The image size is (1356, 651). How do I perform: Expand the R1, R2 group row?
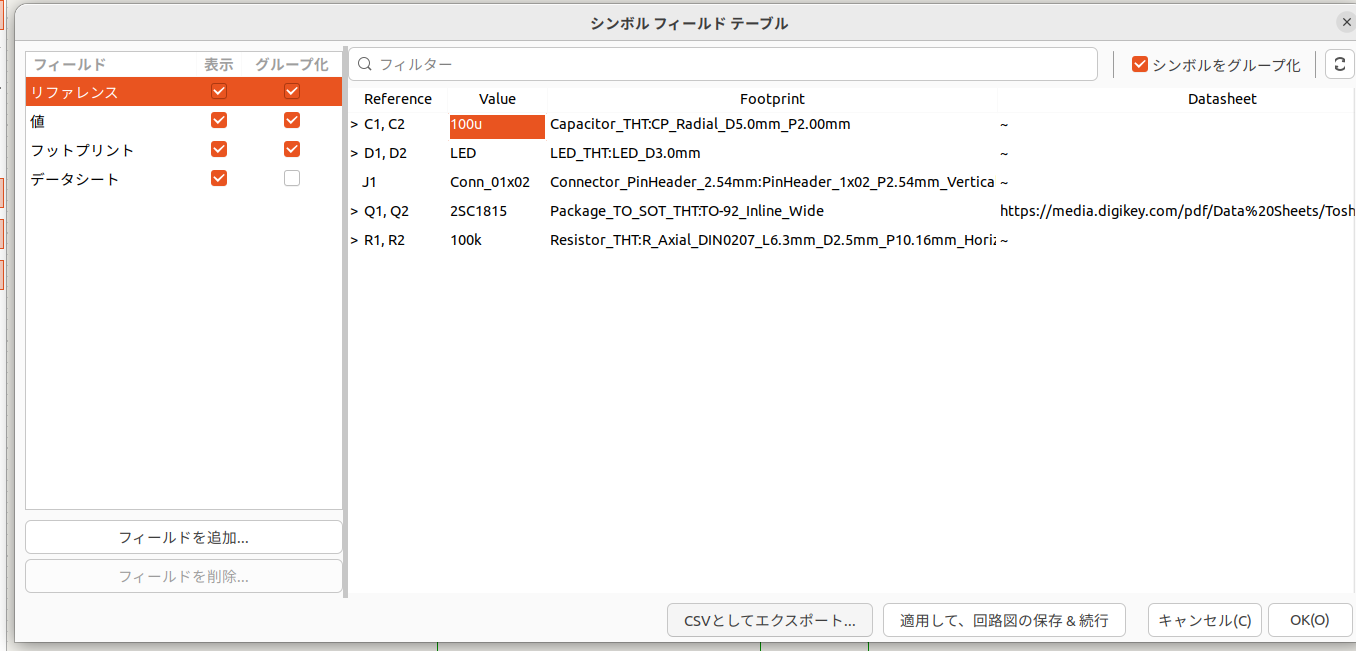354,241
